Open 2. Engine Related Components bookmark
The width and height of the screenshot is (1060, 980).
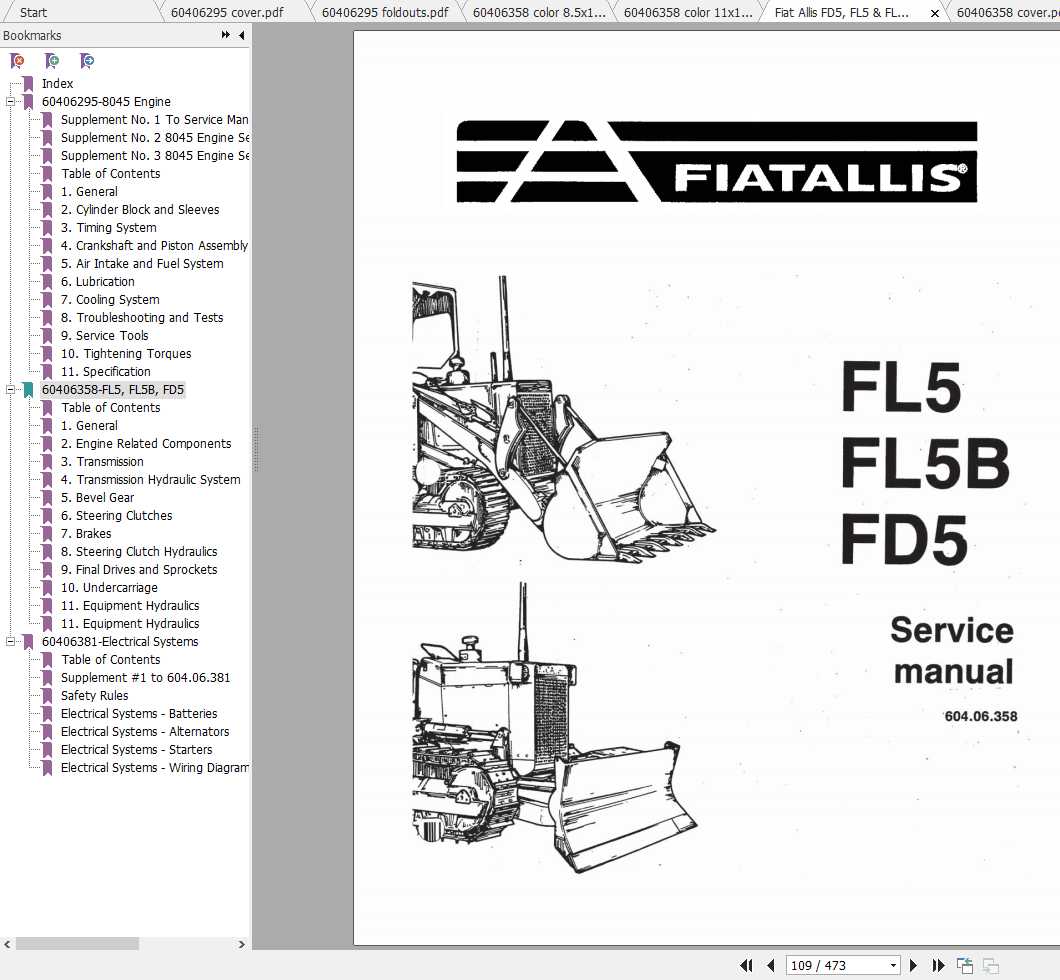146,444
